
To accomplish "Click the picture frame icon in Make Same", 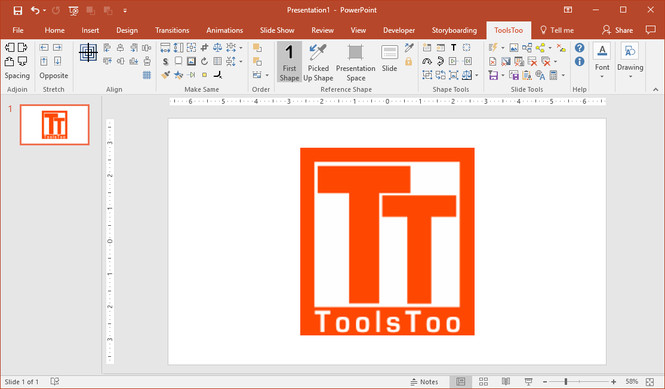I will pos(191,62).
